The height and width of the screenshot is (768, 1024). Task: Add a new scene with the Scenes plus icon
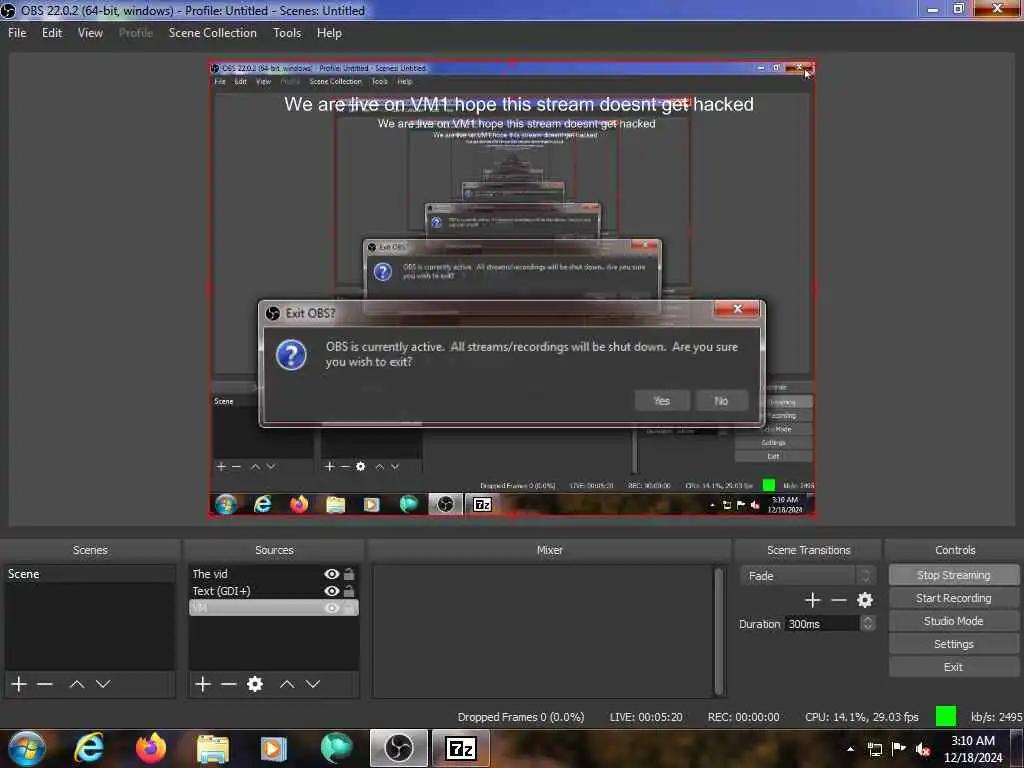pyautogui.click(x=19, y=684)
